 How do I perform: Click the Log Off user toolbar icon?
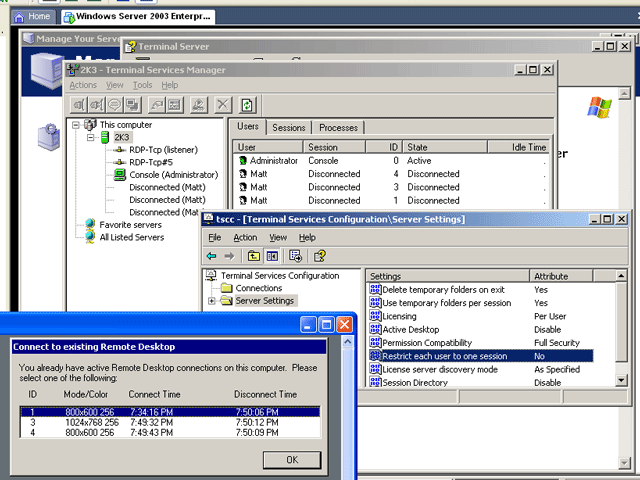click(x=199, y=105)
